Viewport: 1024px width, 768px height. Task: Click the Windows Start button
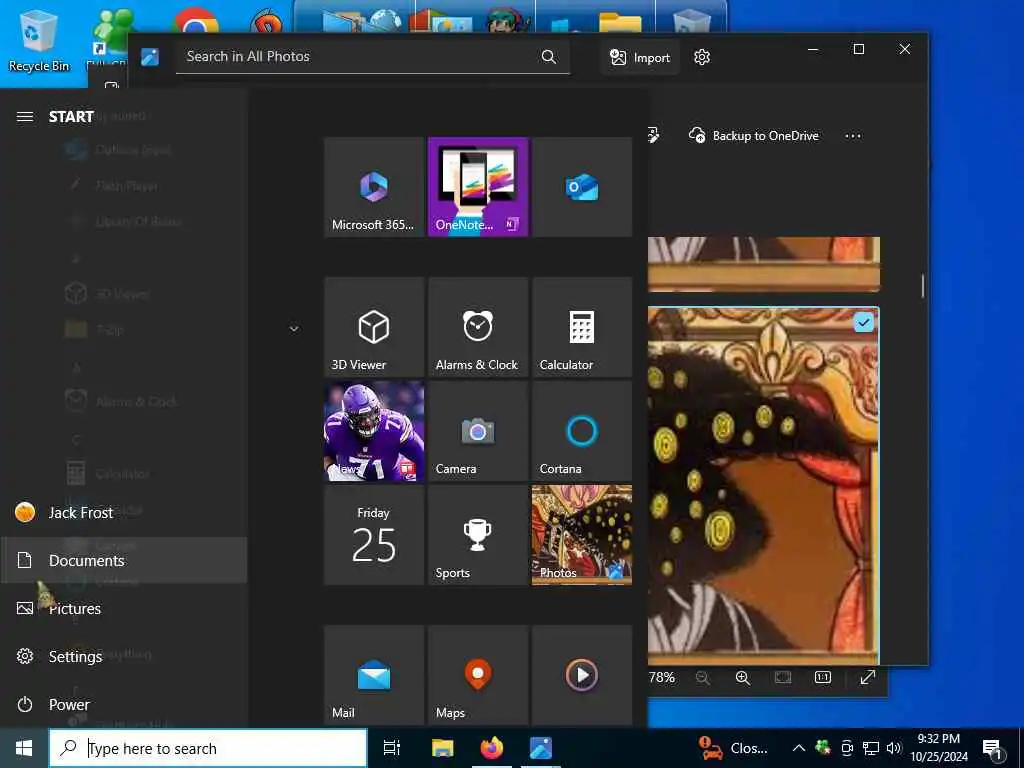click(24, 748)
